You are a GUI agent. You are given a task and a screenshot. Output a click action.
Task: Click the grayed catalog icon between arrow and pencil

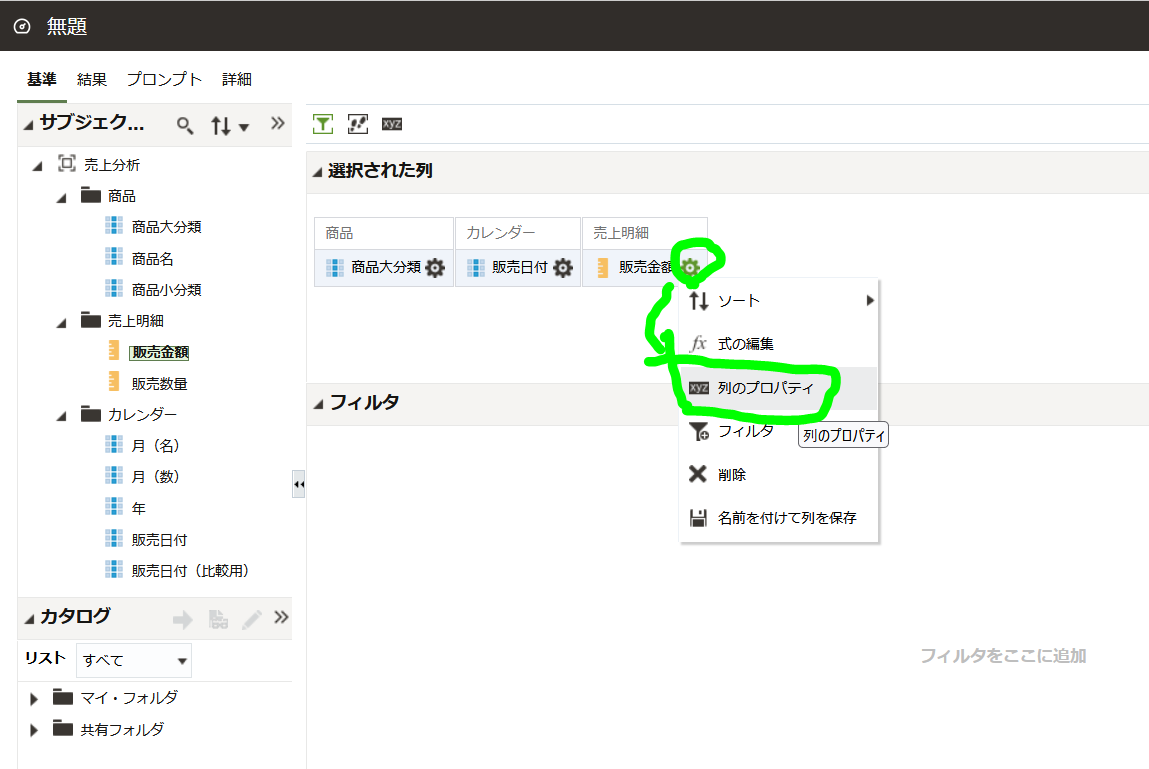218,619
